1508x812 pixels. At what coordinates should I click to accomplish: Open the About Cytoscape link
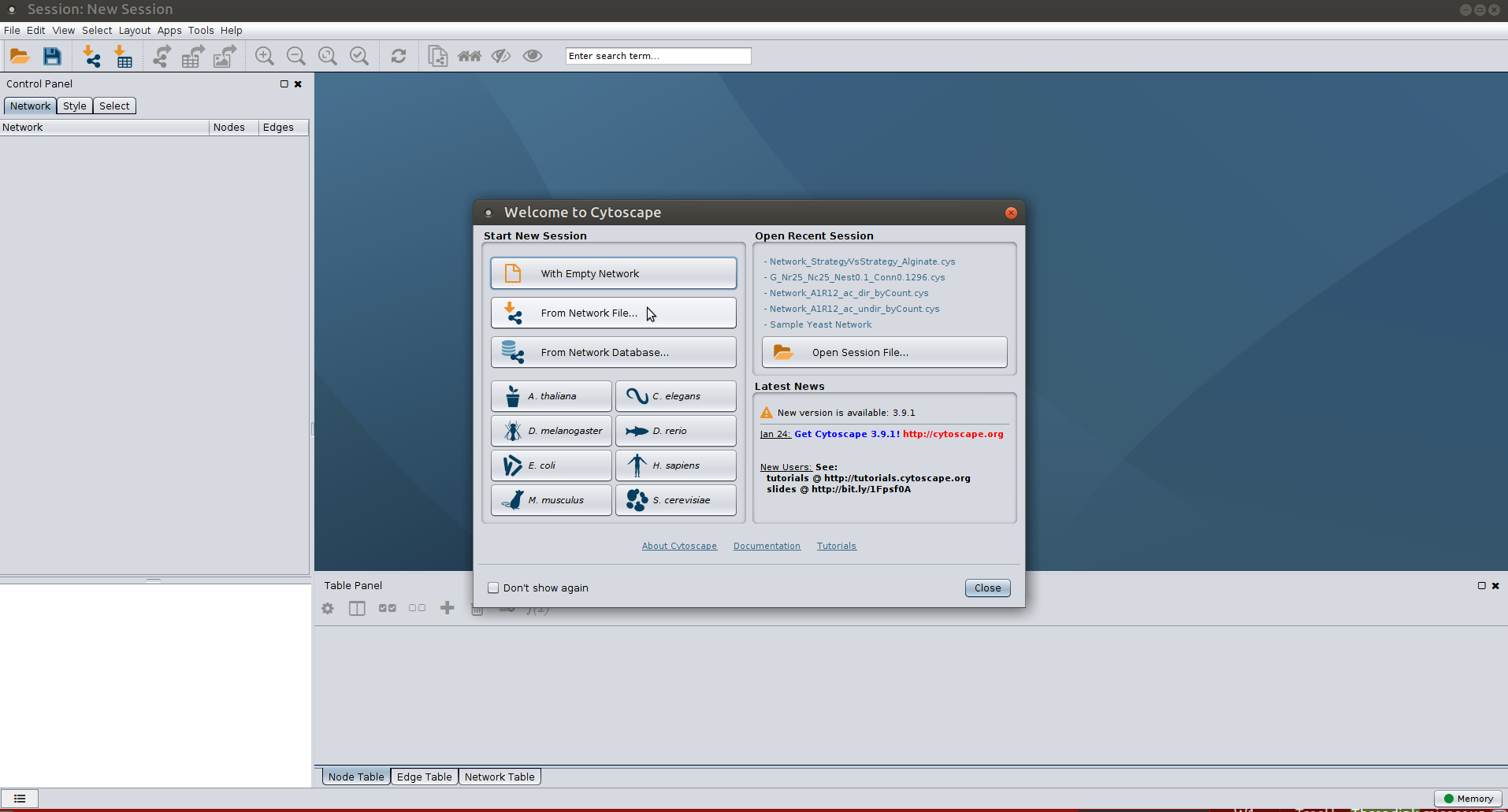click(x=679, y=546)
